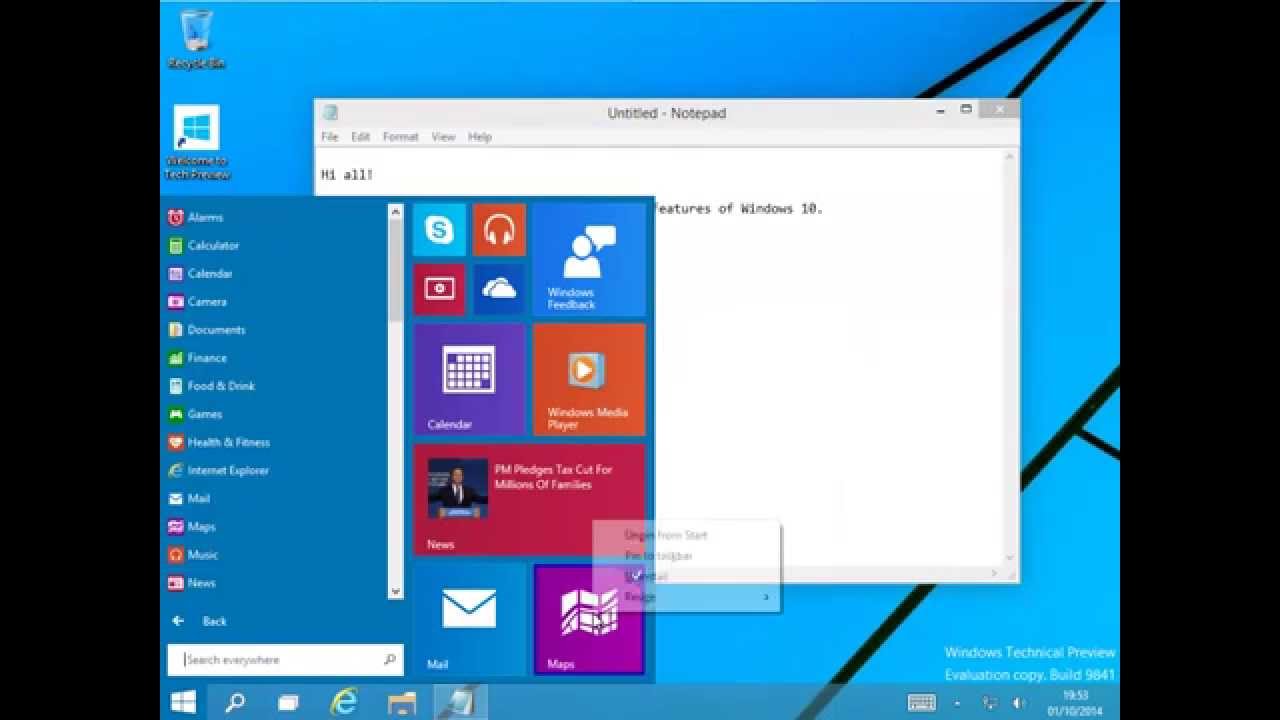This screenshot has width=1280, height=720.
Task: Click the apps list scrollbar down arrow
Action: (395, 591)
